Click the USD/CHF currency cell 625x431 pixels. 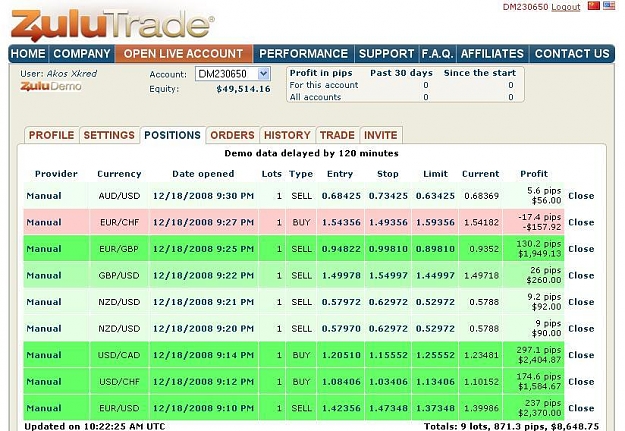coord(120,382)
